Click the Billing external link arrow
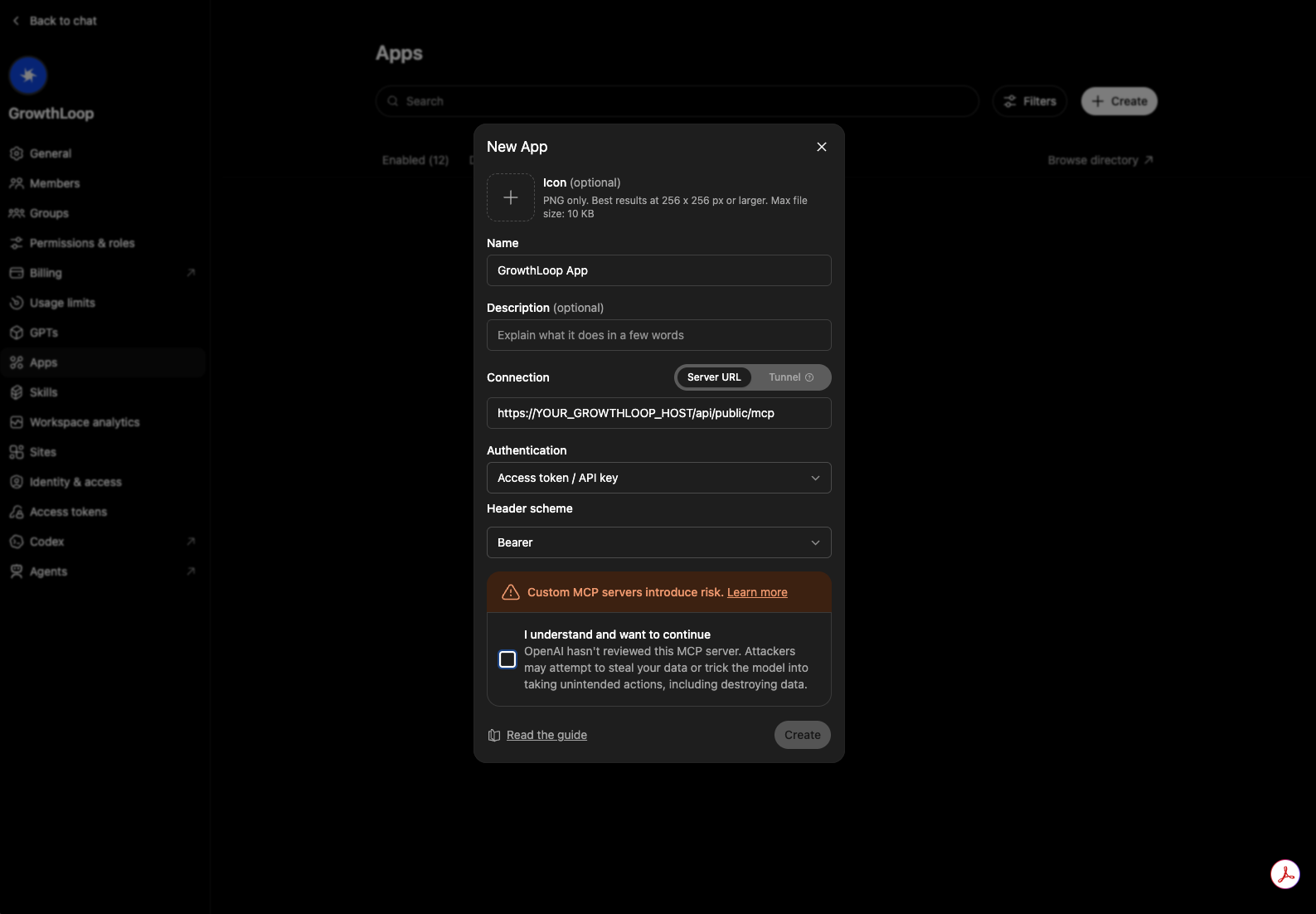This screenshot has width=1316, height=914. click(x=191, y=273)
